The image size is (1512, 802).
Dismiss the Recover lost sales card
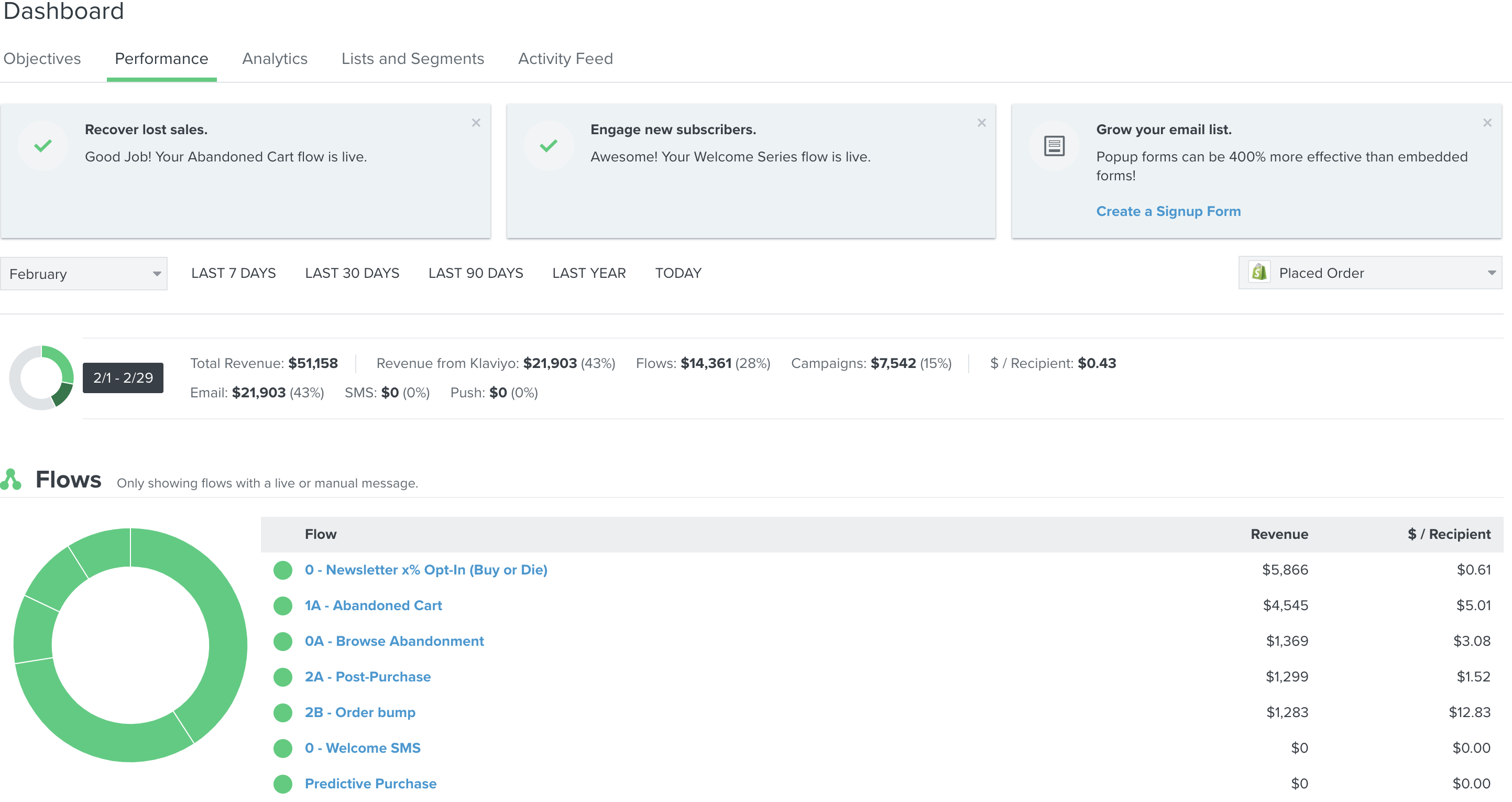pos(476,123)
